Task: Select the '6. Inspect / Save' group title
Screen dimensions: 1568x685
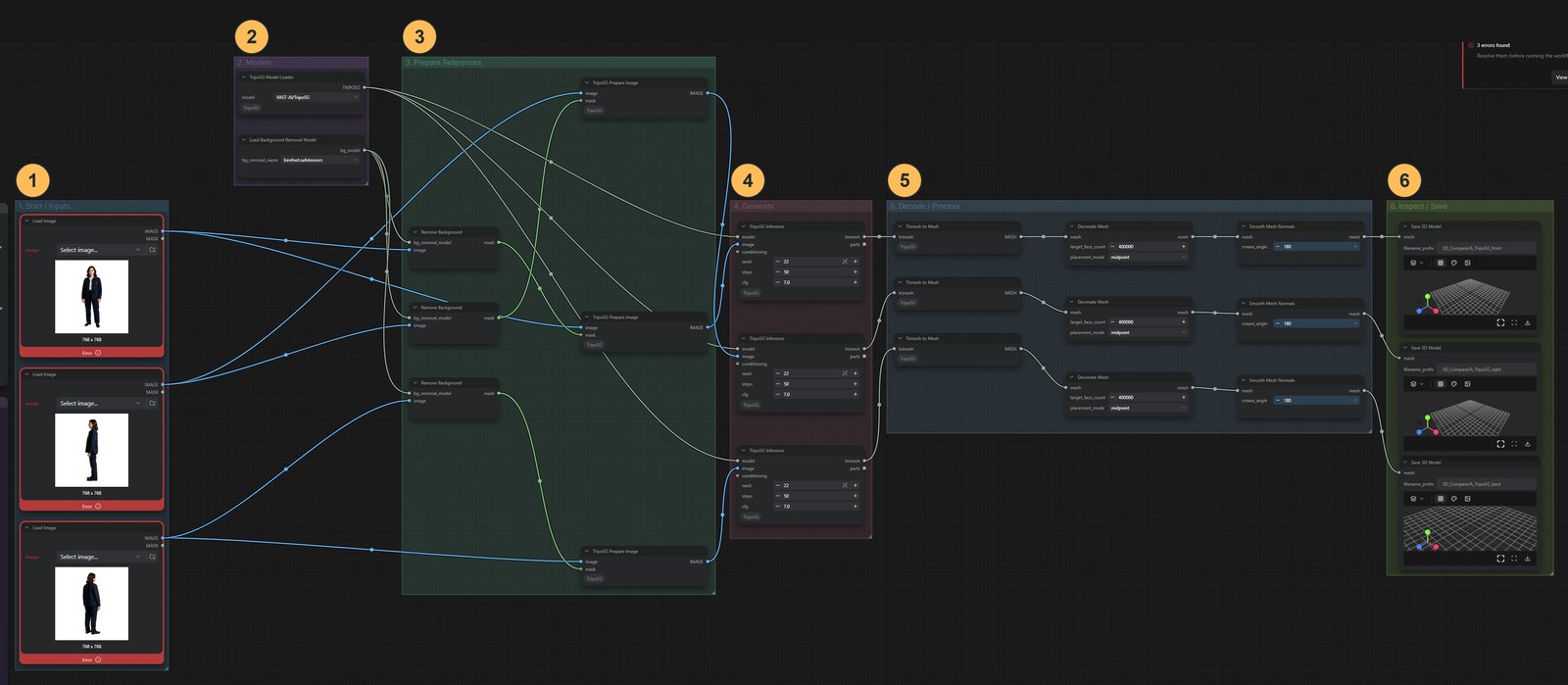Action: tap(1418, 206)
